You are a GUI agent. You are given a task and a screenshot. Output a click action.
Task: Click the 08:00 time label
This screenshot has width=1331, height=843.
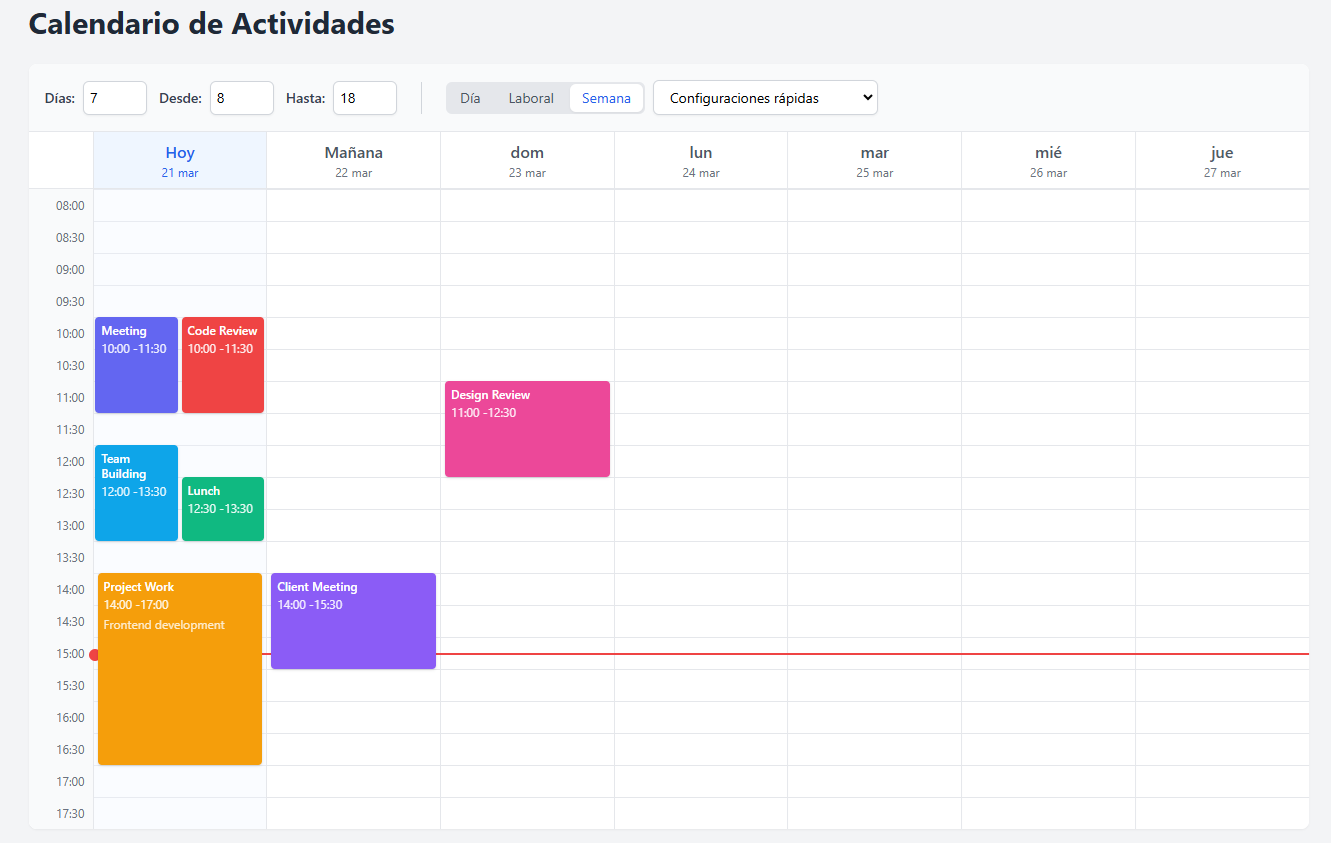(x=70, y=206)
